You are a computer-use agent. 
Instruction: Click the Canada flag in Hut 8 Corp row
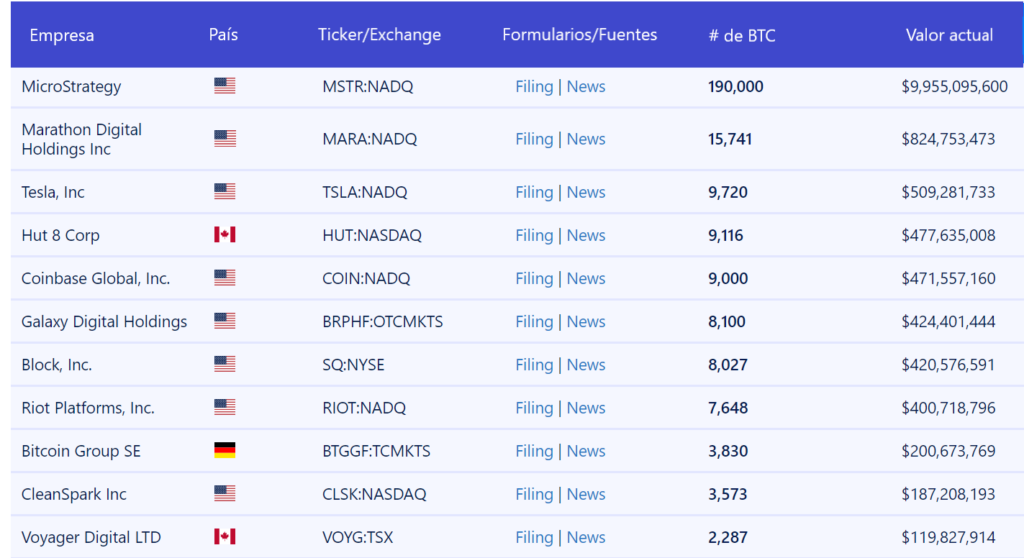pos(225,235)
